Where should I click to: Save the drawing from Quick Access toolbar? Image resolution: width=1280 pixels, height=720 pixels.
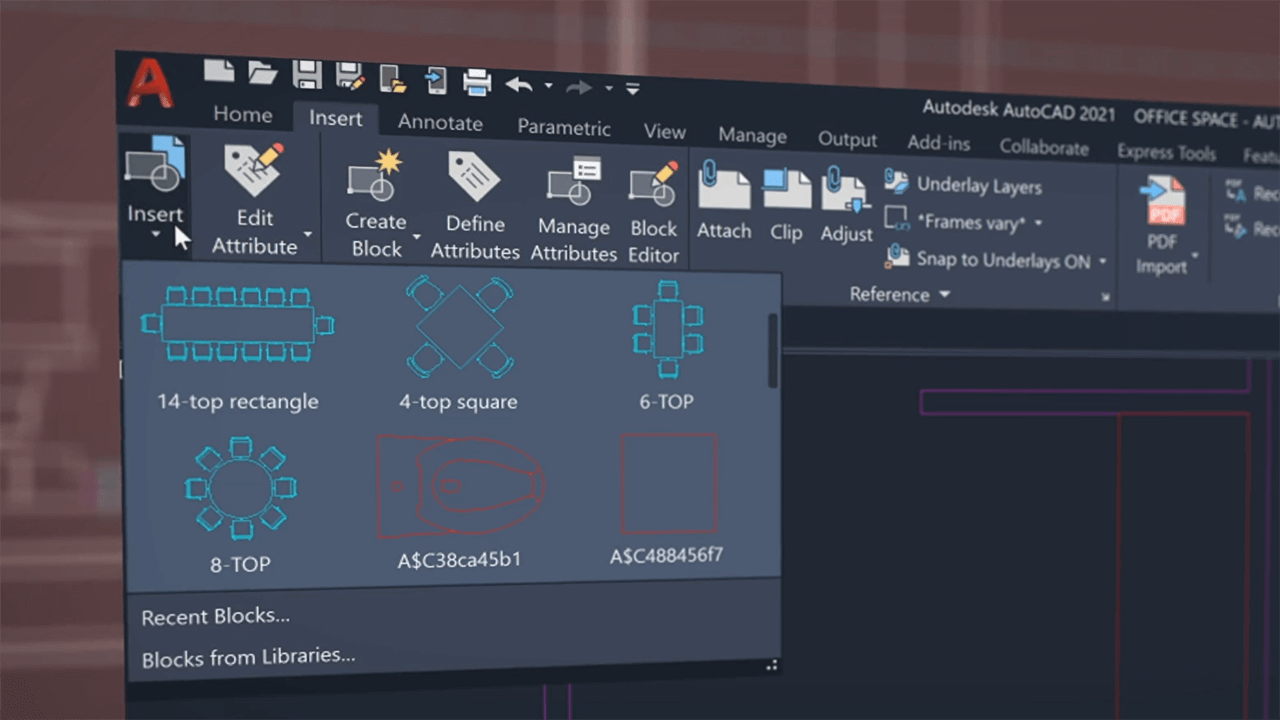(x=307, y=74)
